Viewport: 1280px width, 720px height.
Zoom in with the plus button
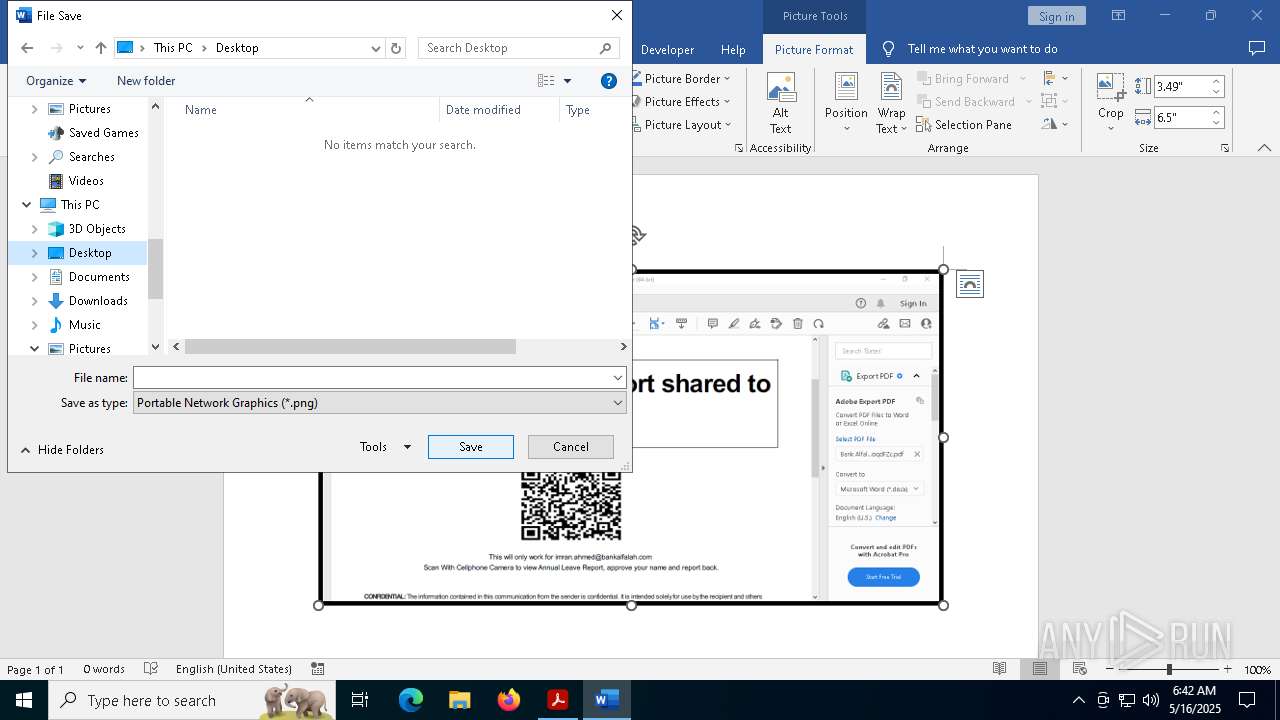point(1227,669)
